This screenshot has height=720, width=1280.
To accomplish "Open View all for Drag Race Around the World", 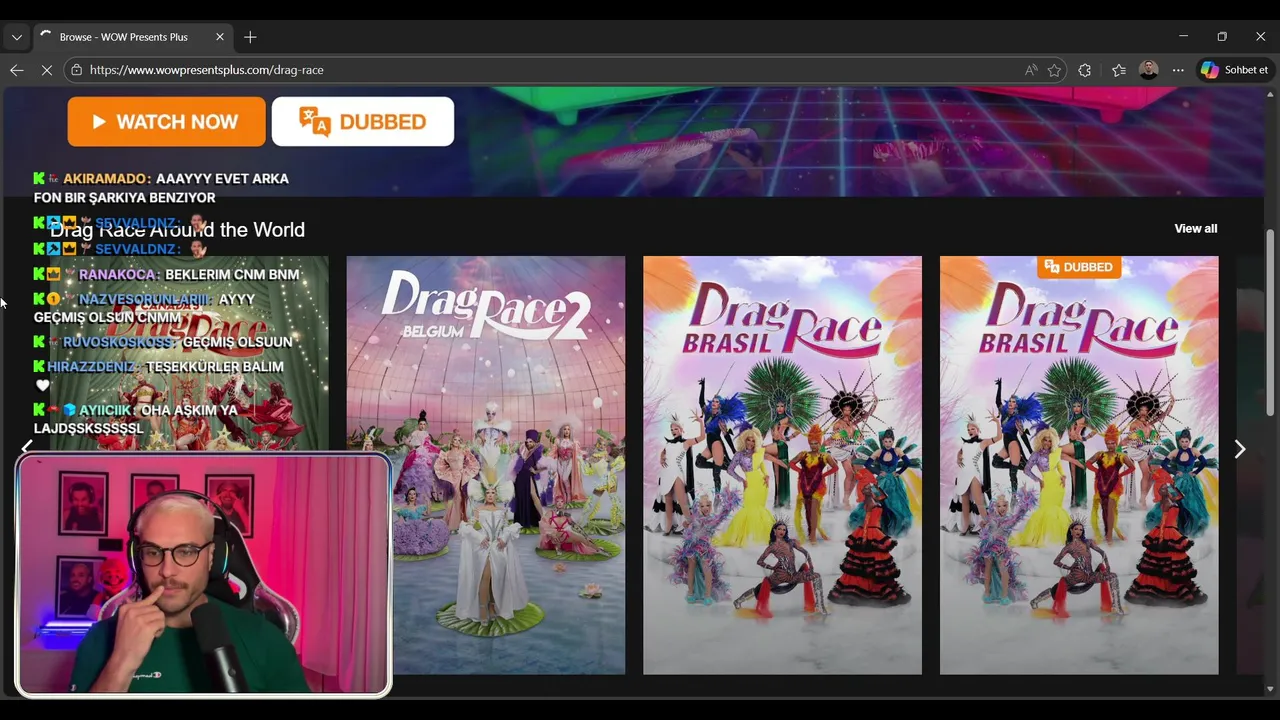I will pos(1195,229).
